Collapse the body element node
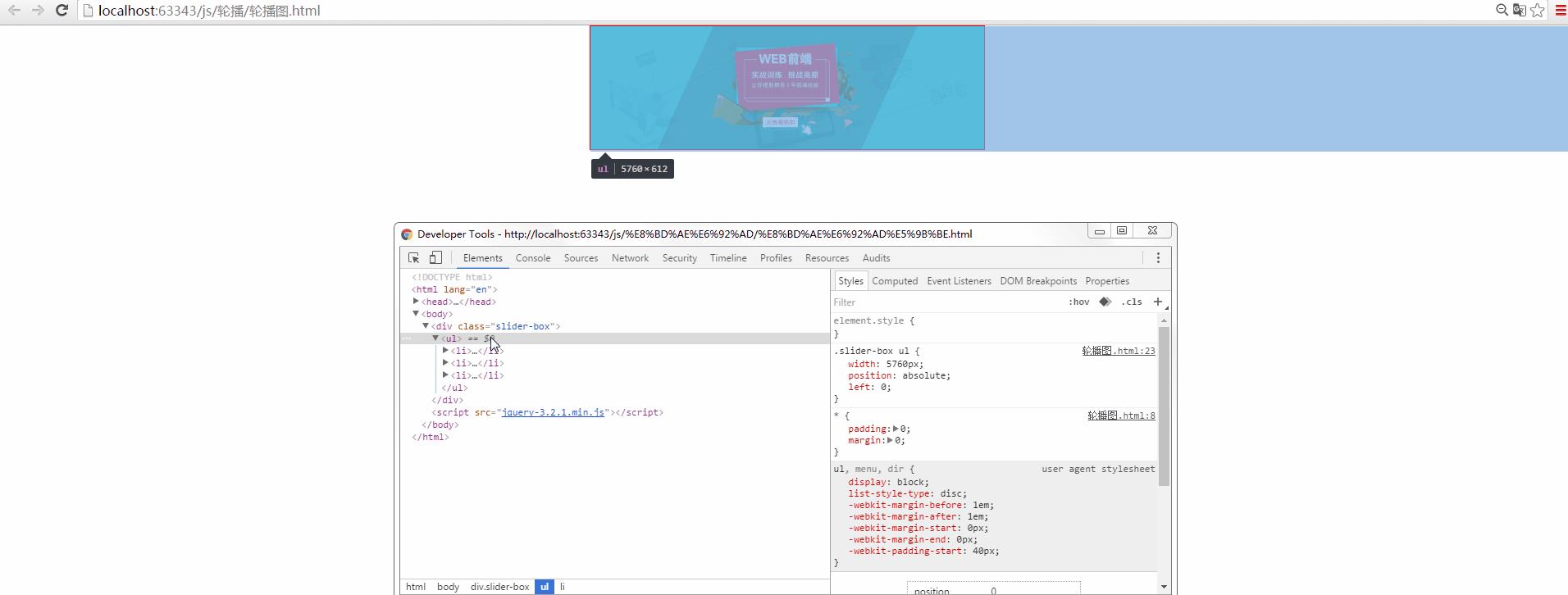 click(416, 314)
